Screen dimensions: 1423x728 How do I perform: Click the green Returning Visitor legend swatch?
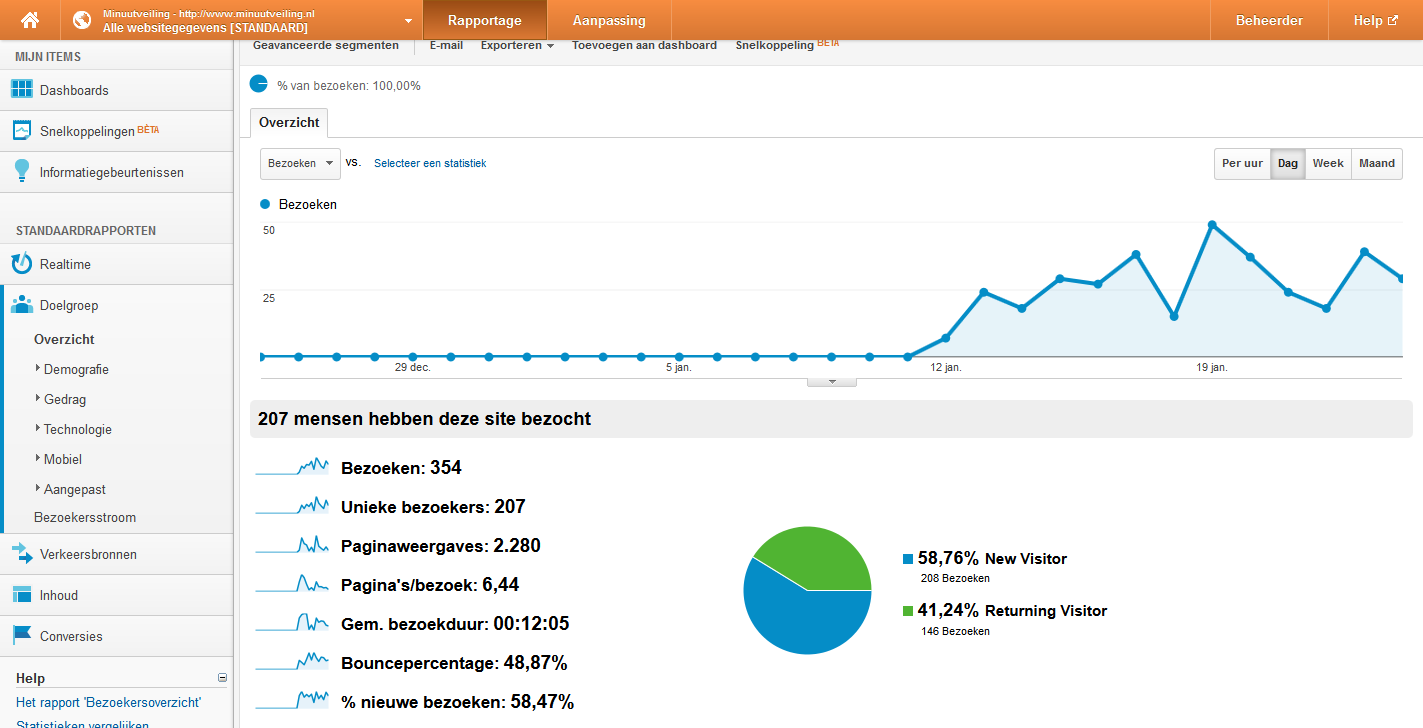coord(908,611)
